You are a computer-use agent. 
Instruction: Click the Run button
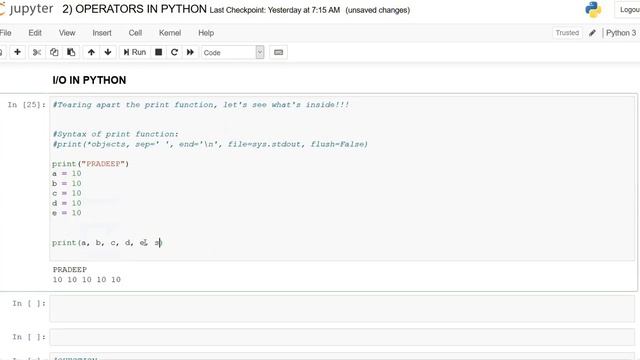pos(135,52)
